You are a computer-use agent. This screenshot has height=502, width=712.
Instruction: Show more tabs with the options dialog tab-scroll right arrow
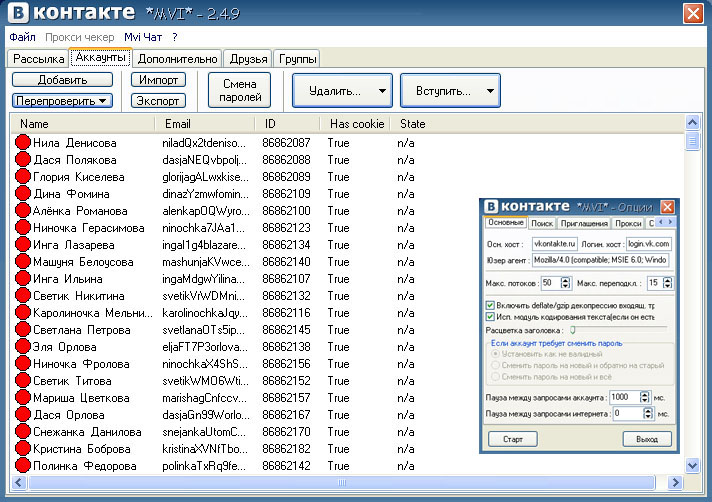[x=670, y=222]
